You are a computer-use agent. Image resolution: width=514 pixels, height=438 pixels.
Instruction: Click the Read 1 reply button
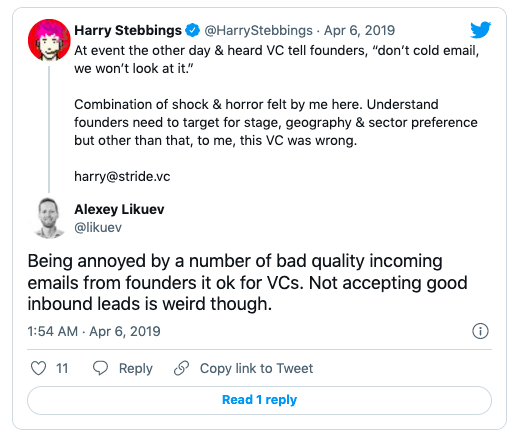click(259, 400)
